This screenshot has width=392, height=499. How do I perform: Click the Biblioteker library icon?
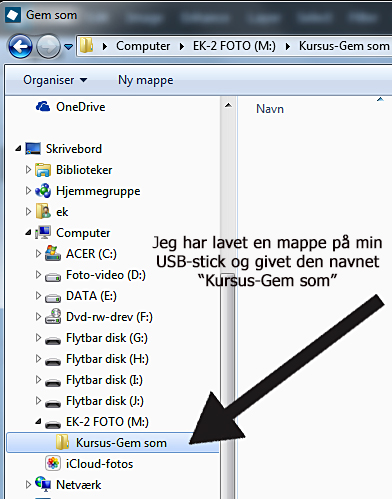[43, 170]
